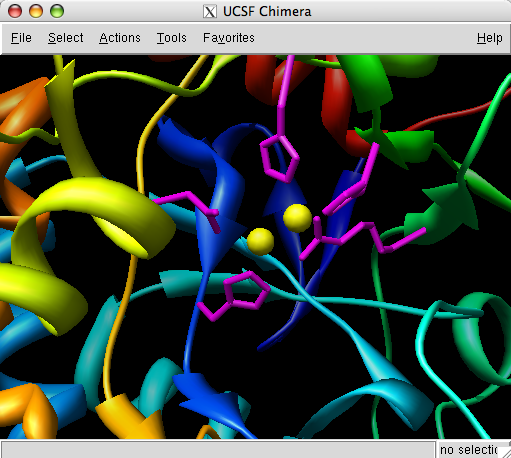Pick the upper yellow metal ion sphere

coord(297,218)
